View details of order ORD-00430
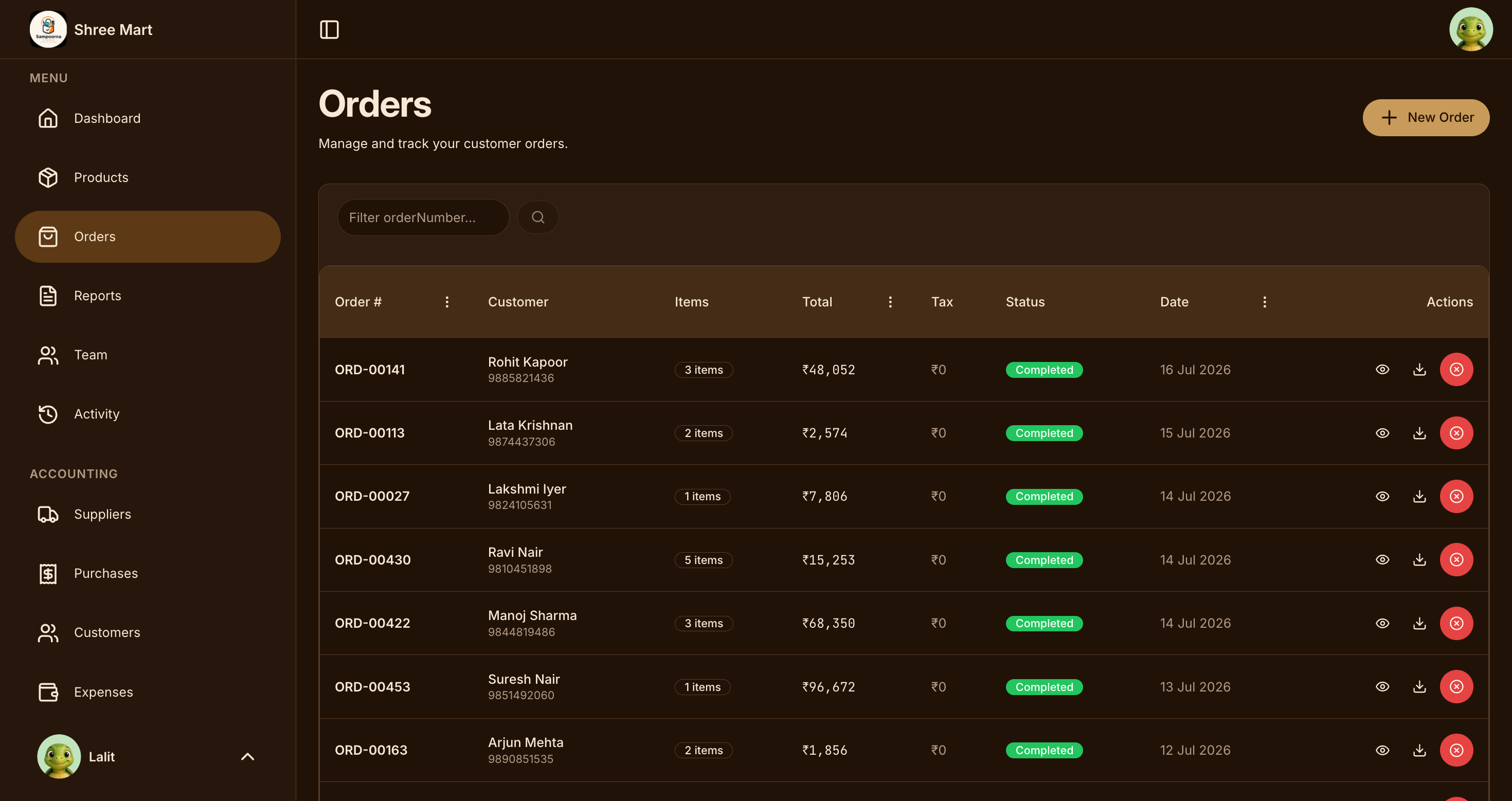This screenshot has width=1512, height=801. [1382, 560]
